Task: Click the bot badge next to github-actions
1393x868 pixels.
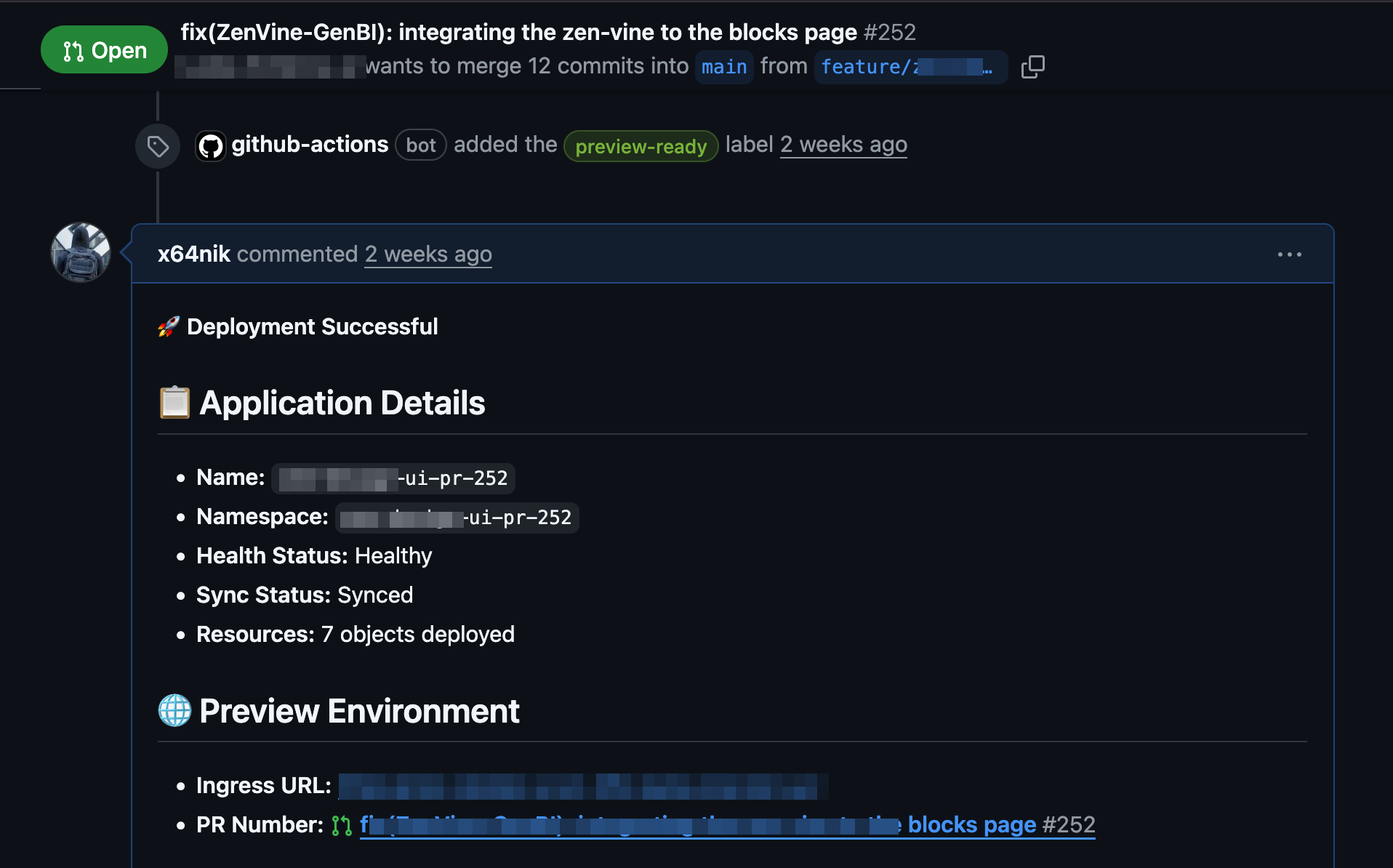Action: tap(420, 145)
